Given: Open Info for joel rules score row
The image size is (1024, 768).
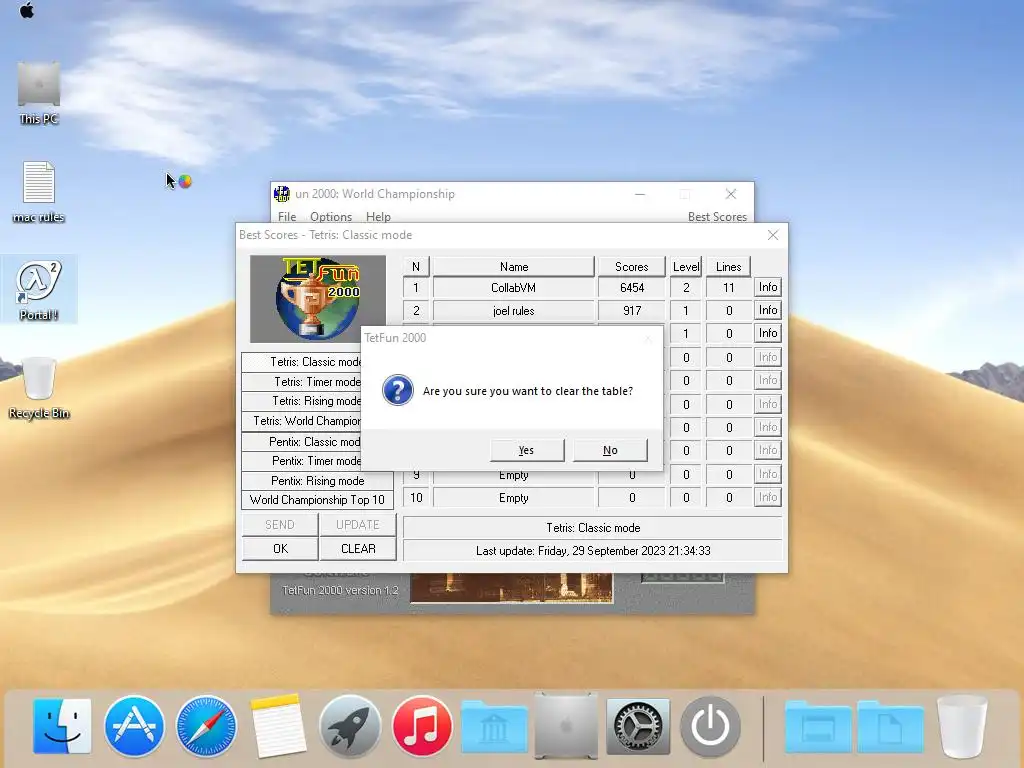Looking at the screenshot, I should click(768, 310).
